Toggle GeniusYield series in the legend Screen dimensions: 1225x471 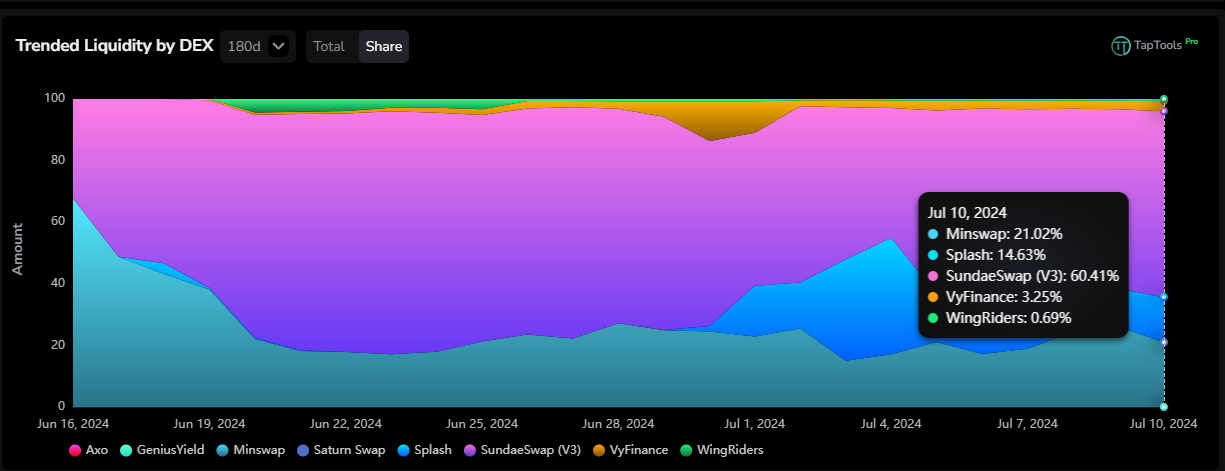coord(161,450)
